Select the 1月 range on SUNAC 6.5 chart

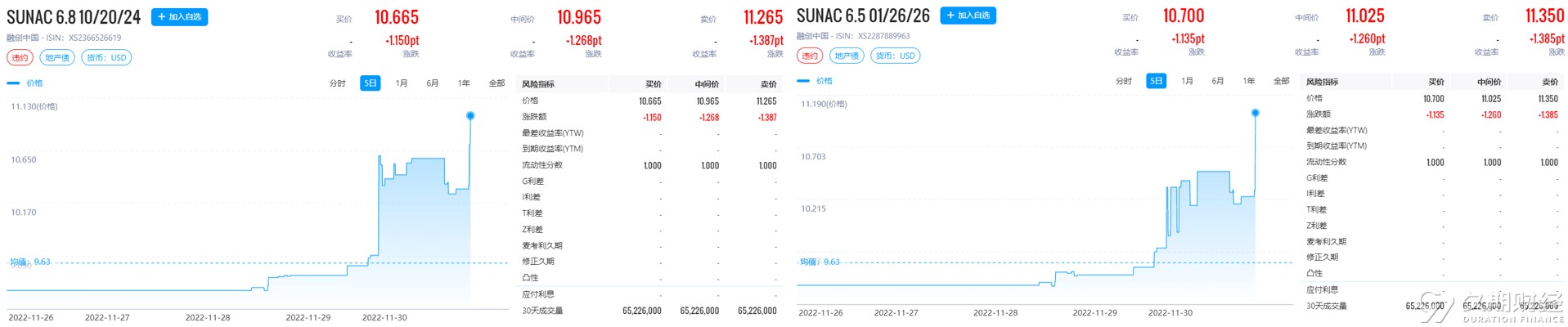click(x=1187, y=81)
